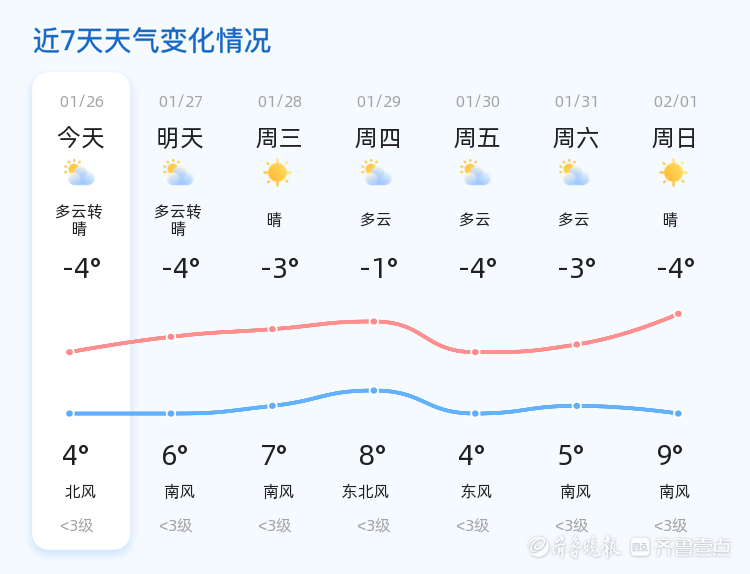
Task: Click the sunny icon for 周三
Action: coord(277,173)
